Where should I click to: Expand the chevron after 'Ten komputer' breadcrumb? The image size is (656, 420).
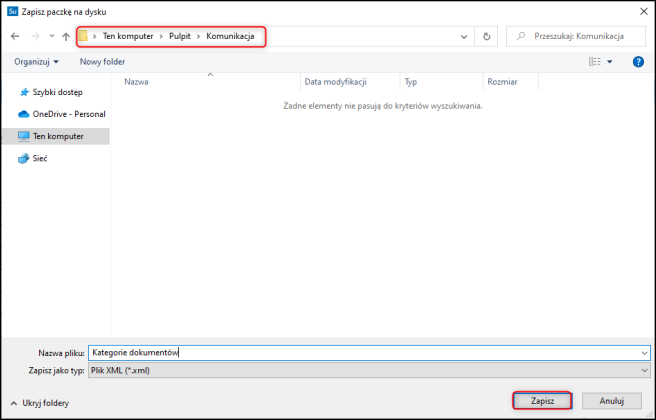coord(161,36)
